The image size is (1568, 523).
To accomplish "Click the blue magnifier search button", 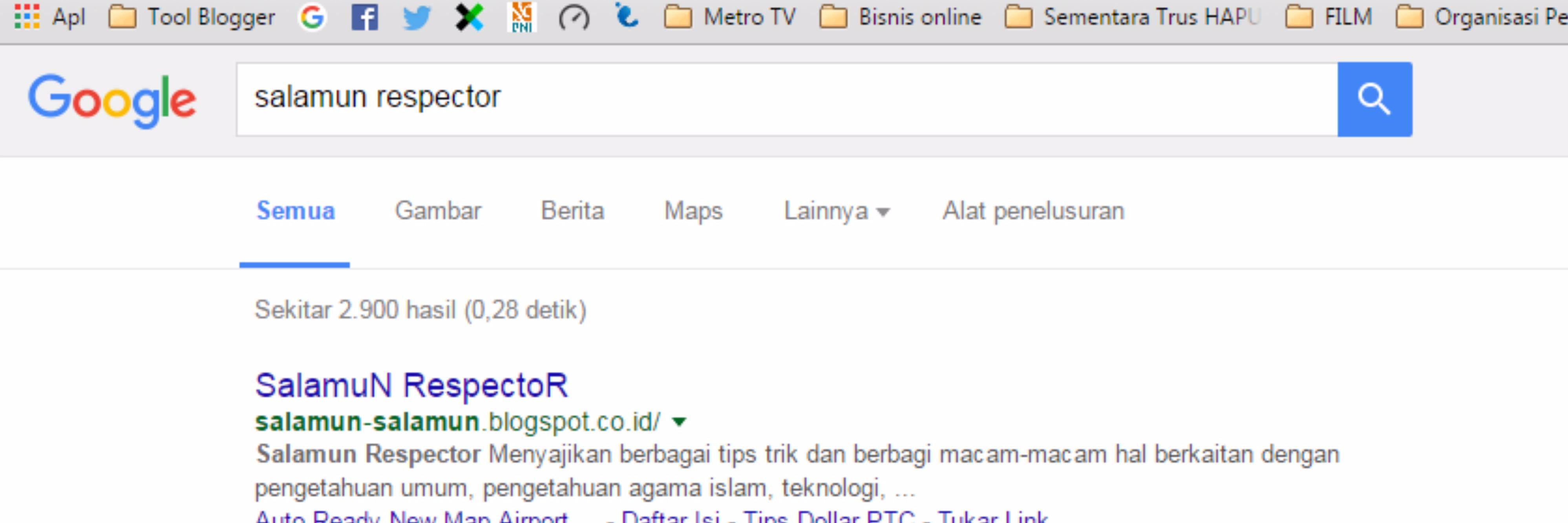I will pyautogui.click(x=1374, y=99).
